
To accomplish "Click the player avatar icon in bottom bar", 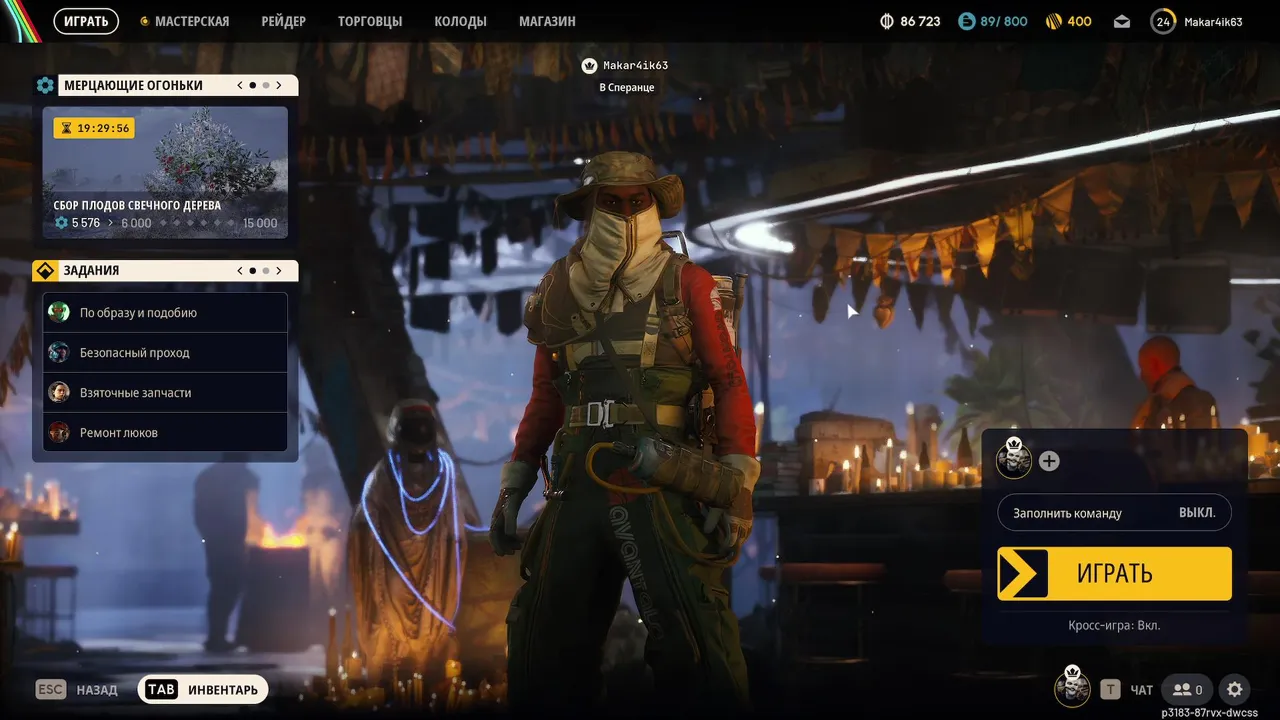I will click(1073, 687).
